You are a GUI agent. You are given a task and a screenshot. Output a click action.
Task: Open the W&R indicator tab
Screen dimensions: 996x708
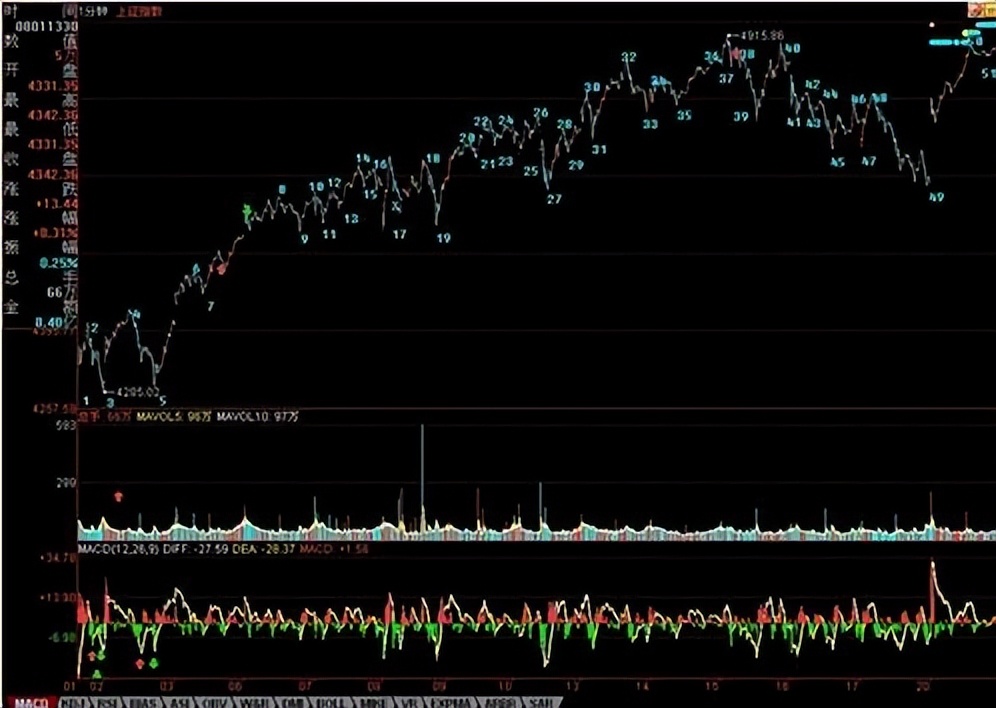click(254, 703)
